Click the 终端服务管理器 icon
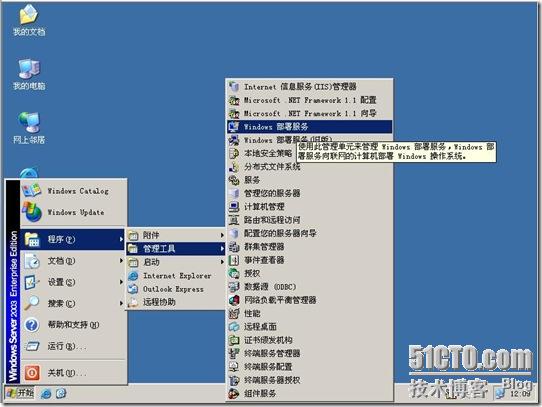Image resolution: width=542 pixels, height=407 pixels. 234,353
